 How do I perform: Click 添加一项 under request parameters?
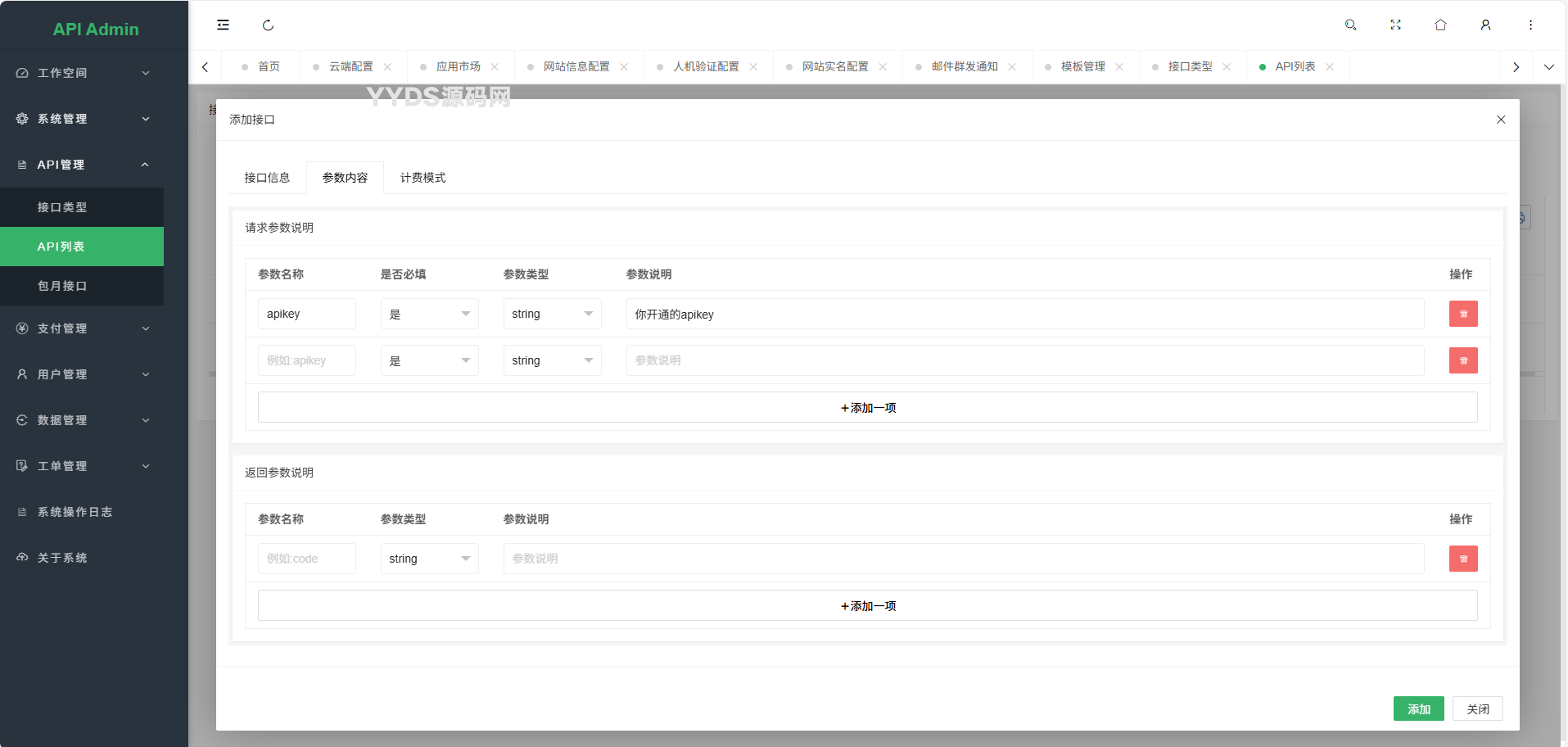coord(867,408)
